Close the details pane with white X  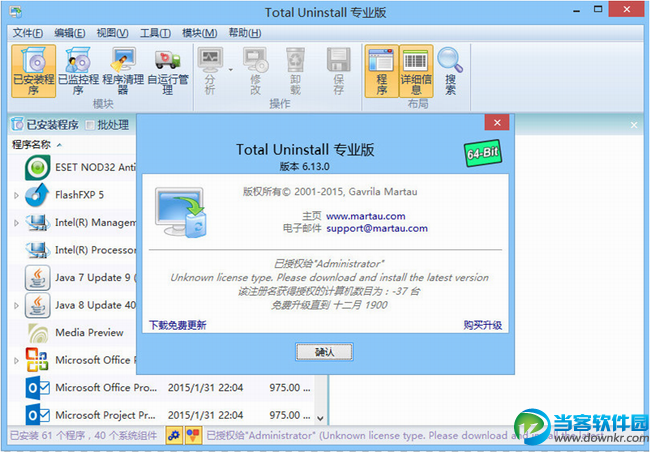[634, 125]
